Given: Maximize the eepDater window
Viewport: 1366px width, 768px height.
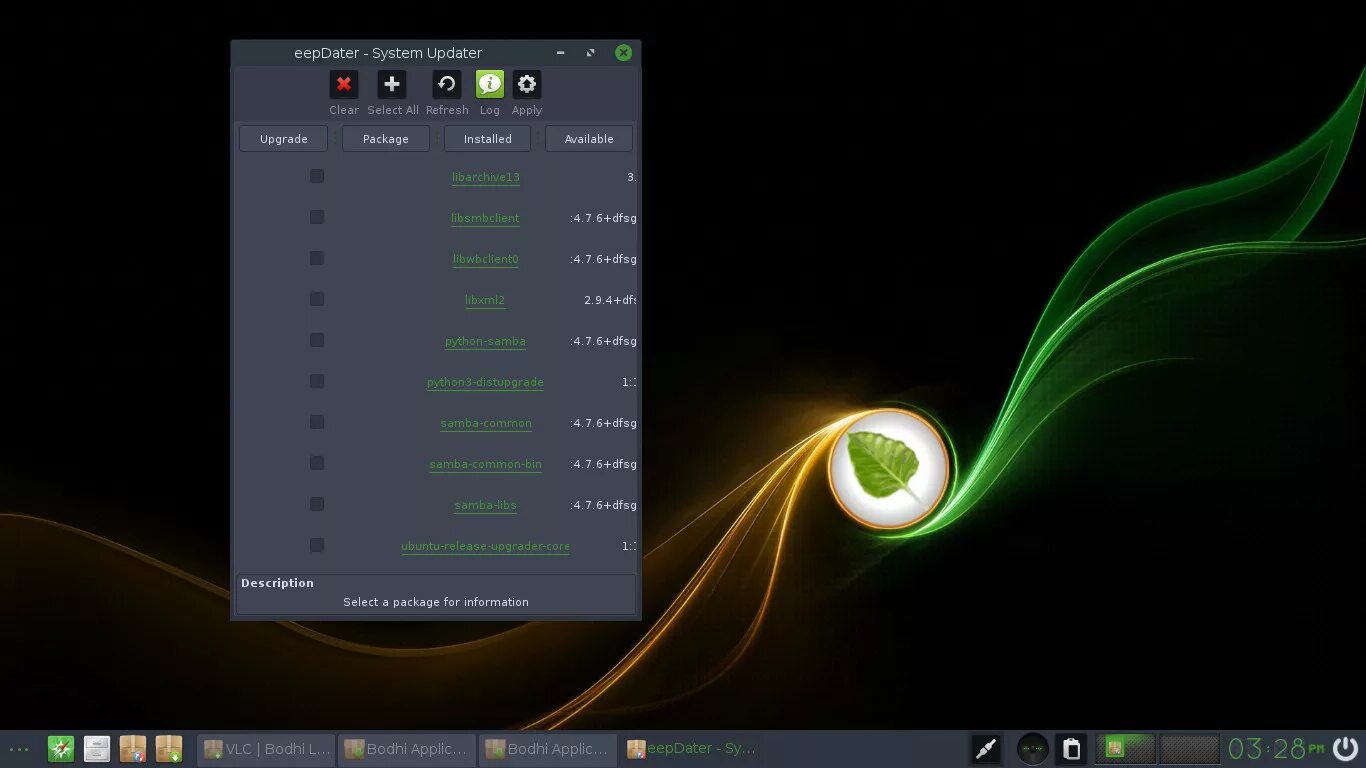Looking at the screenshot, I should [590, 53].
